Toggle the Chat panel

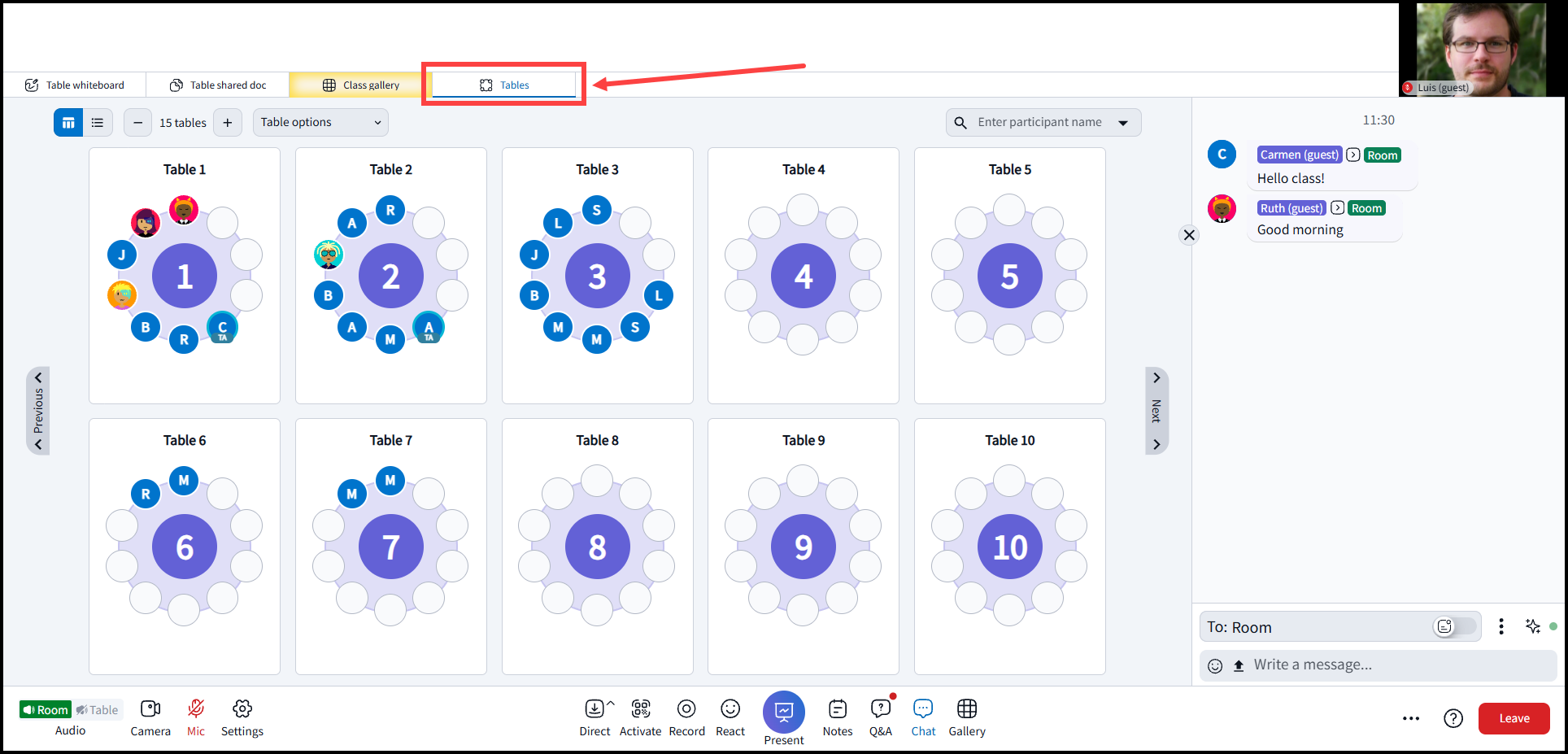click(923, 717)
